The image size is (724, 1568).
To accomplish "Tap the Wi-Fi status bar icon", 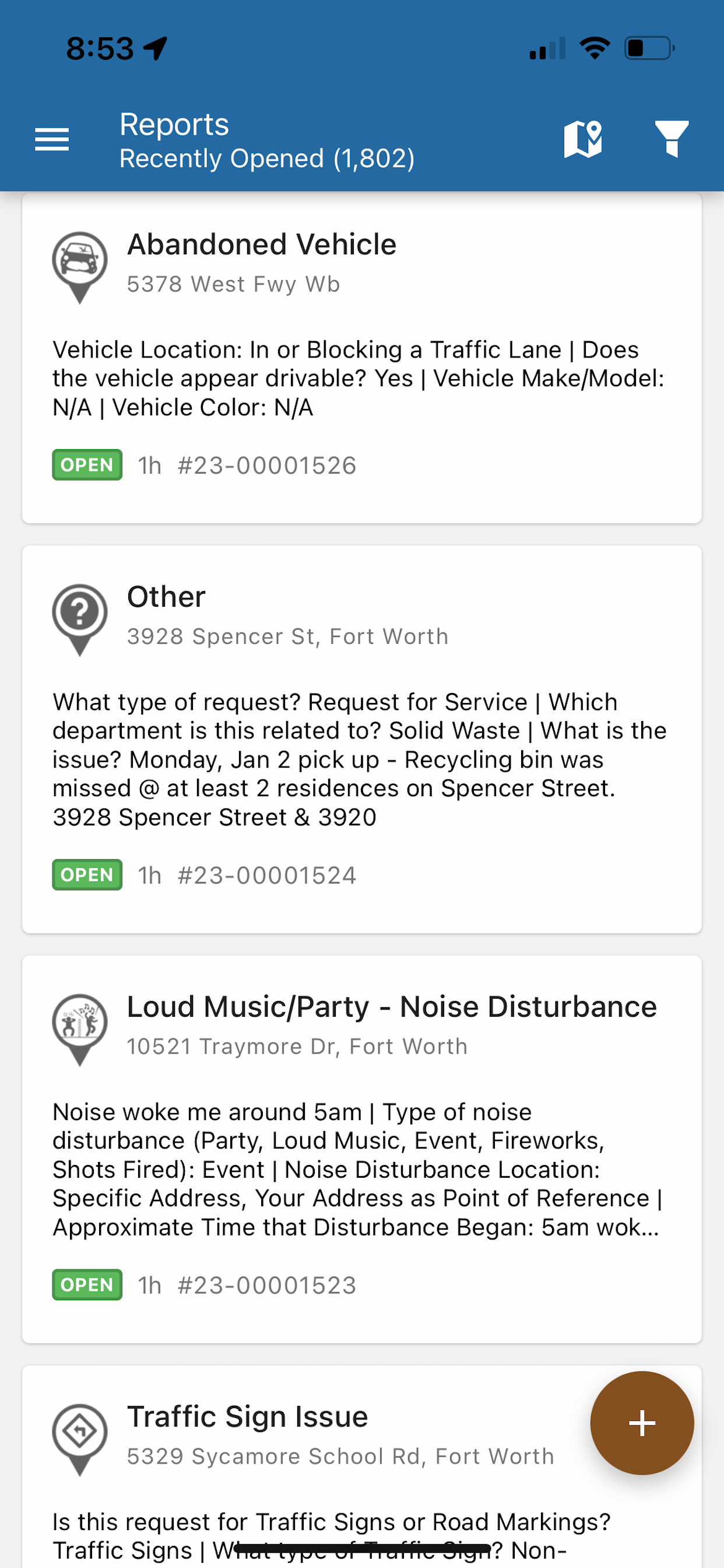I will tap(595, 48).
